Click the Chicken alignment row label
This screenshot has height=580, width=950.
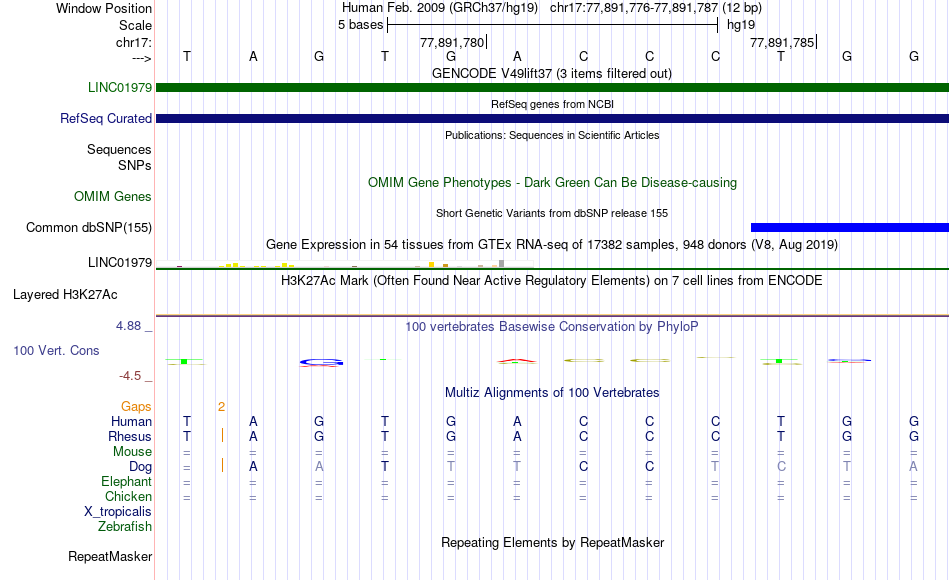click(128, 497)
